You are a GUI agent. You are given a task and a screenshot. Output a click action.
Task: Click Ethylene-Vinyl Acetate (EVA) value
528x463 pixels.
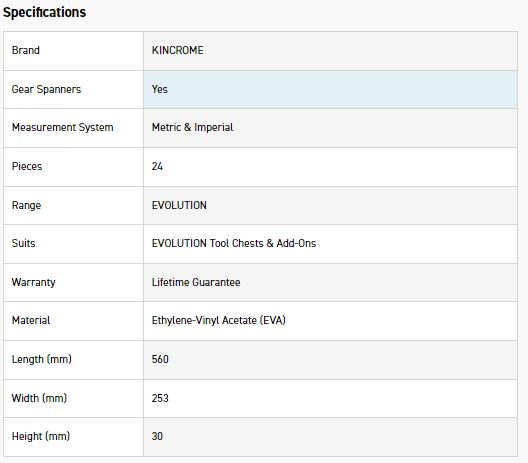click(x=219, y=320)
